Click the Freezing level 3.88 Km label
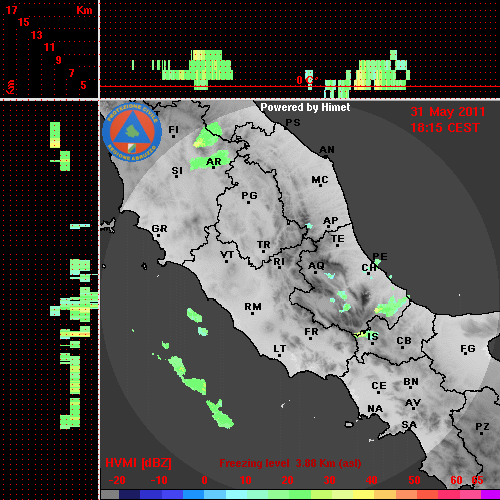 coord(290,463)
